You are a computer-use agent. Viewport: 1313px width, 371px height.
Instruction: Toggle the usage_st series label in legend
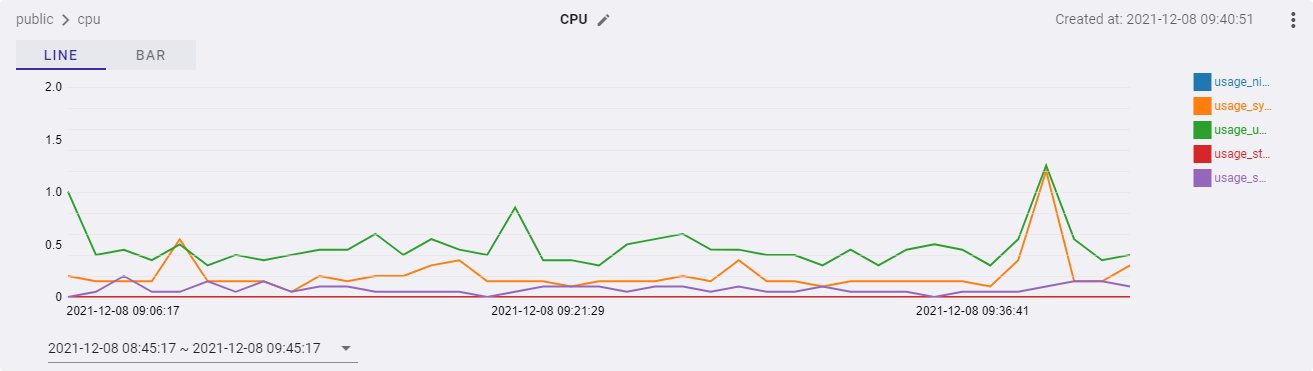(x=1241, y=154)
